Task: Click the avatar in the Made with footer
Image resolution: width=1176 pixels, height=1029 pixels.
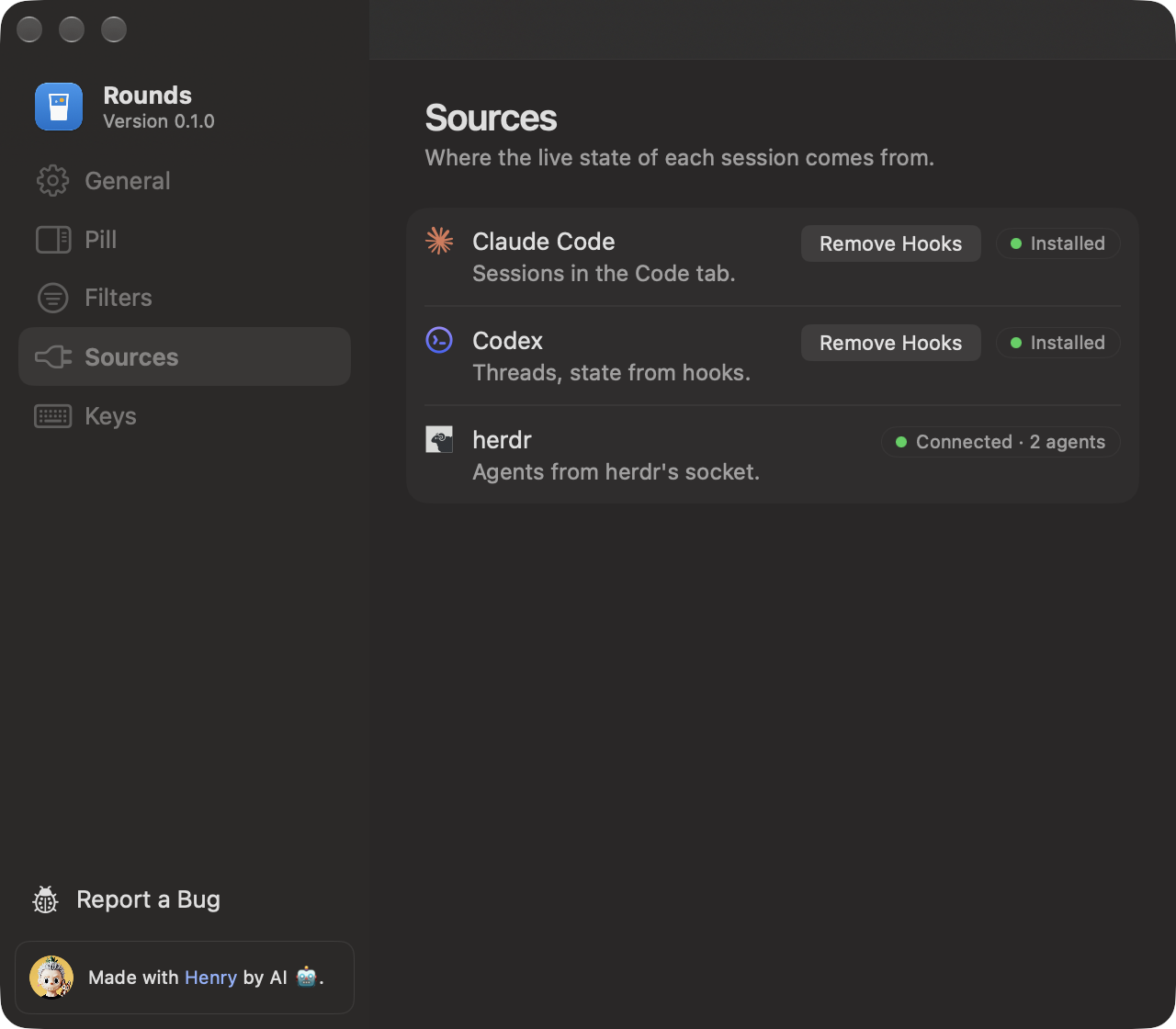Action: point(51,978)
